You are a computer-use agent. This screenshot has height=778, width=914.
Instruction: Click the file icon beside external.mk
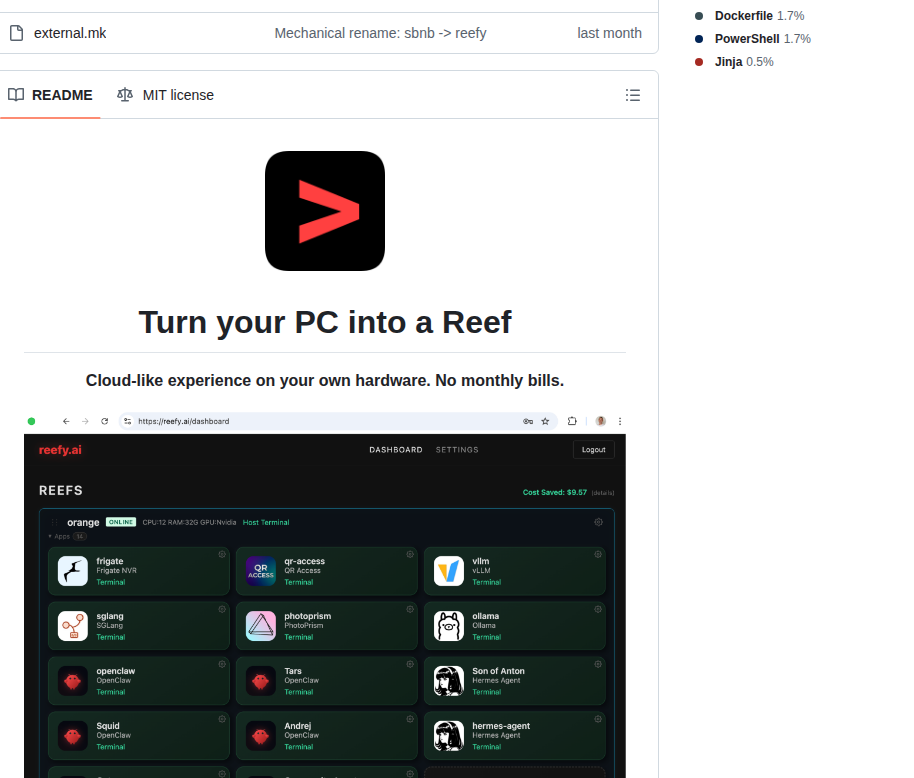click(x=17, y=33)
